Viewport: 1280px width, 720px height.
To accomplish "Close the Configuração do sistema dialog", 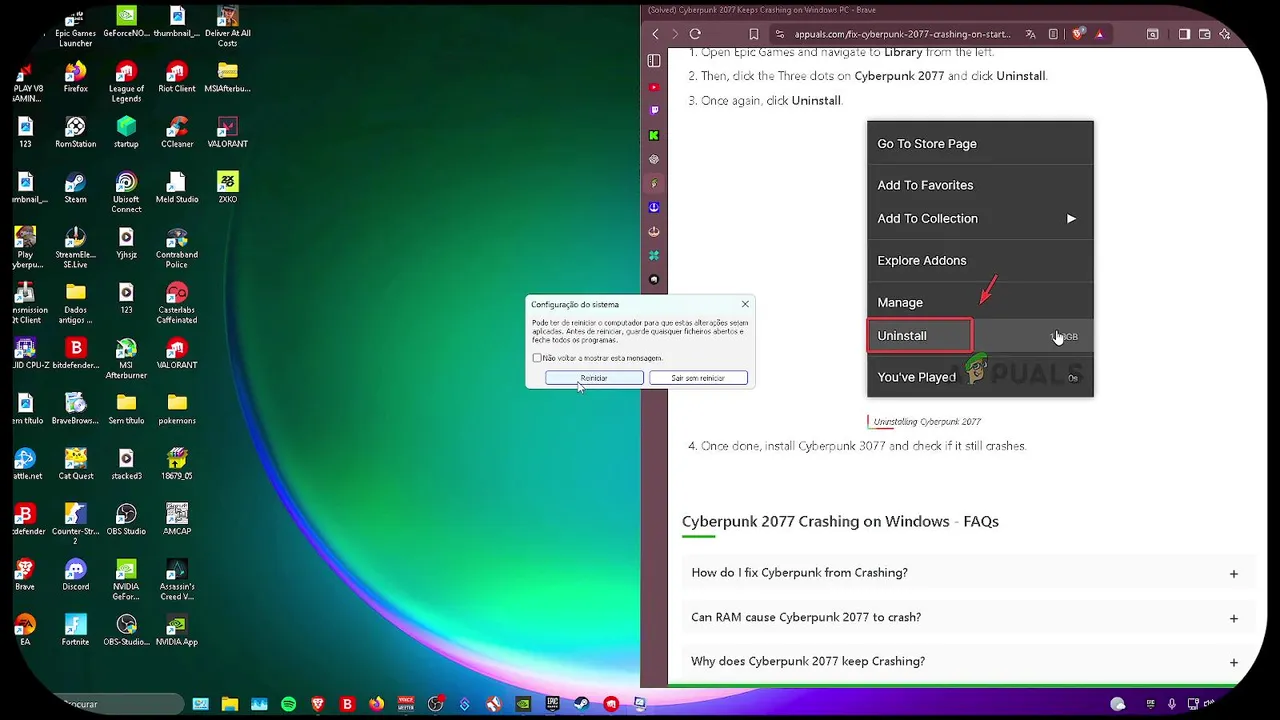I will (745, 304).
